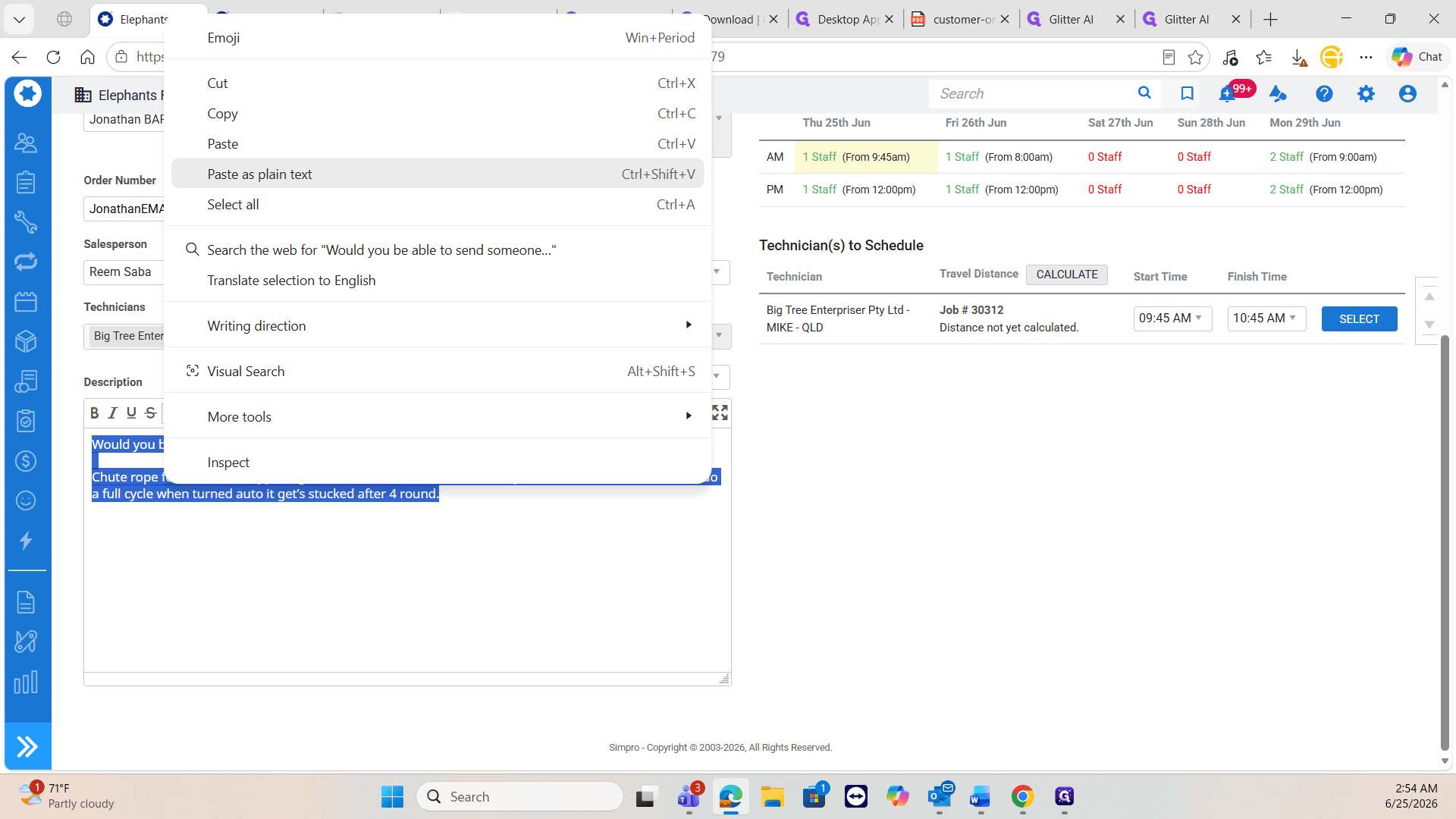Open the Finish Time 10:45 AM dropdown

1266,318
